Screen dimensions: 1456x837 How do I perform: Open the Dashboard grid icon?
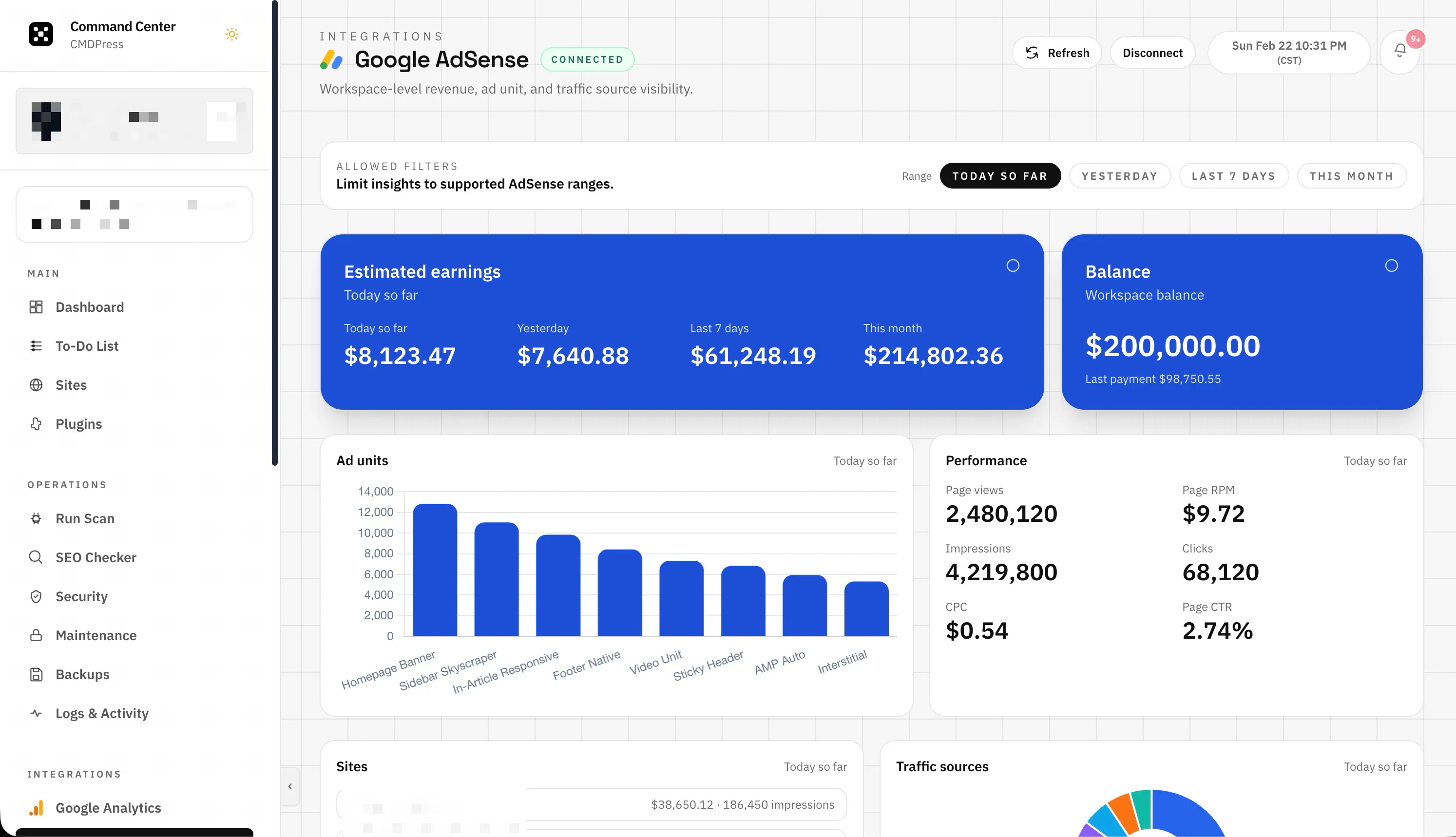(x=36, y=307)
